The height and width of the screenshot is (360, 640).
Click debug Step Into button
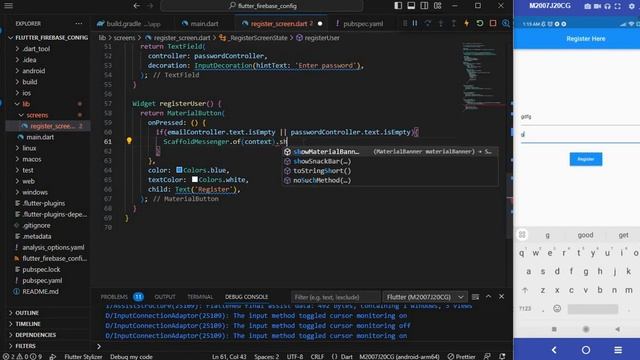click(x=441, y=23)
